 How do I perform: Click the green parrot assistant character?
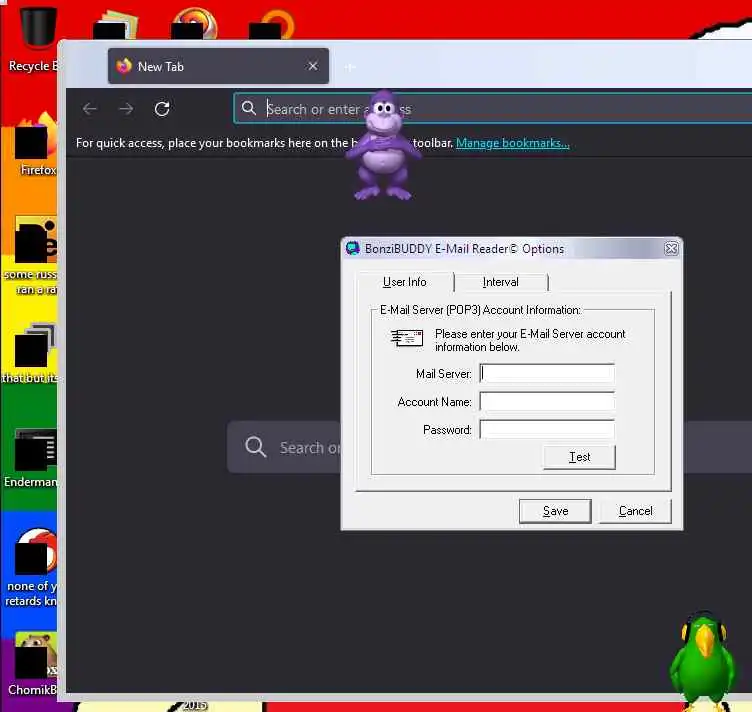point(703,662)
